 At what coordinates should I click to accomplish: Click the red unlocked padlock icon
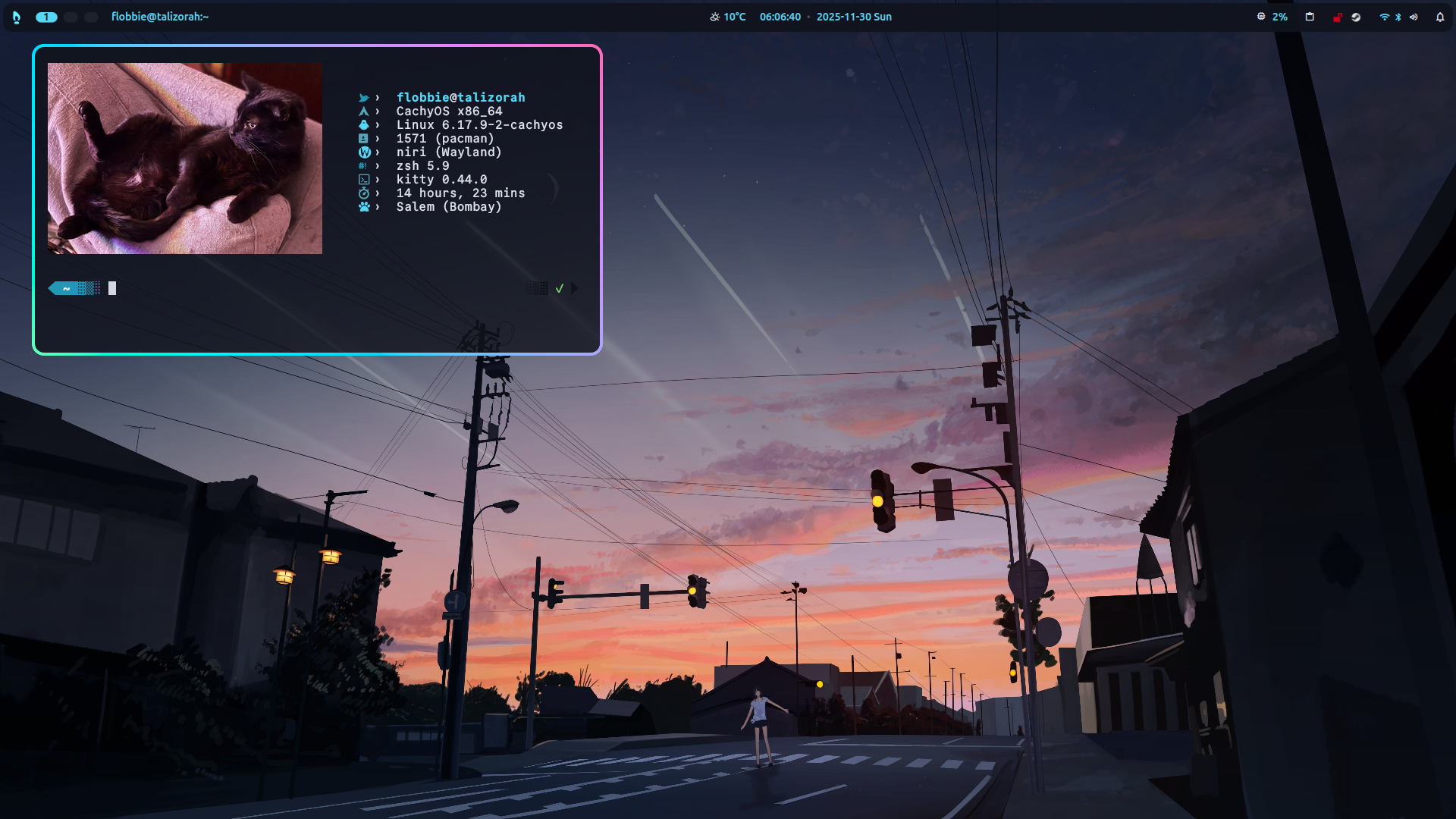tap(1337, 17)
